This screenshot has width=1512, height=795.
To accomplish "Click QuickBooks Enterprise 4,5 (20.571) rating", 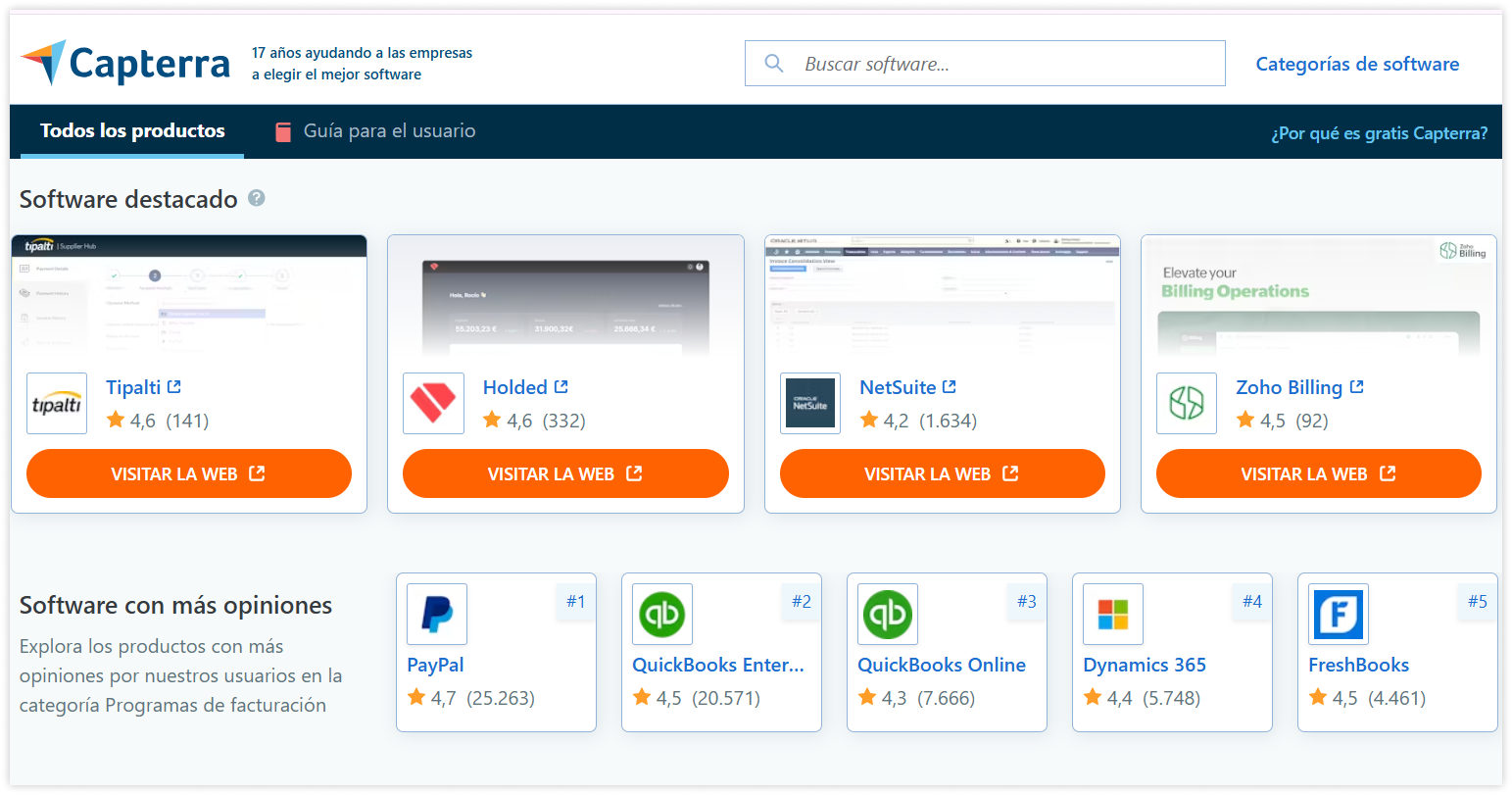I will (x=697, y=698).
